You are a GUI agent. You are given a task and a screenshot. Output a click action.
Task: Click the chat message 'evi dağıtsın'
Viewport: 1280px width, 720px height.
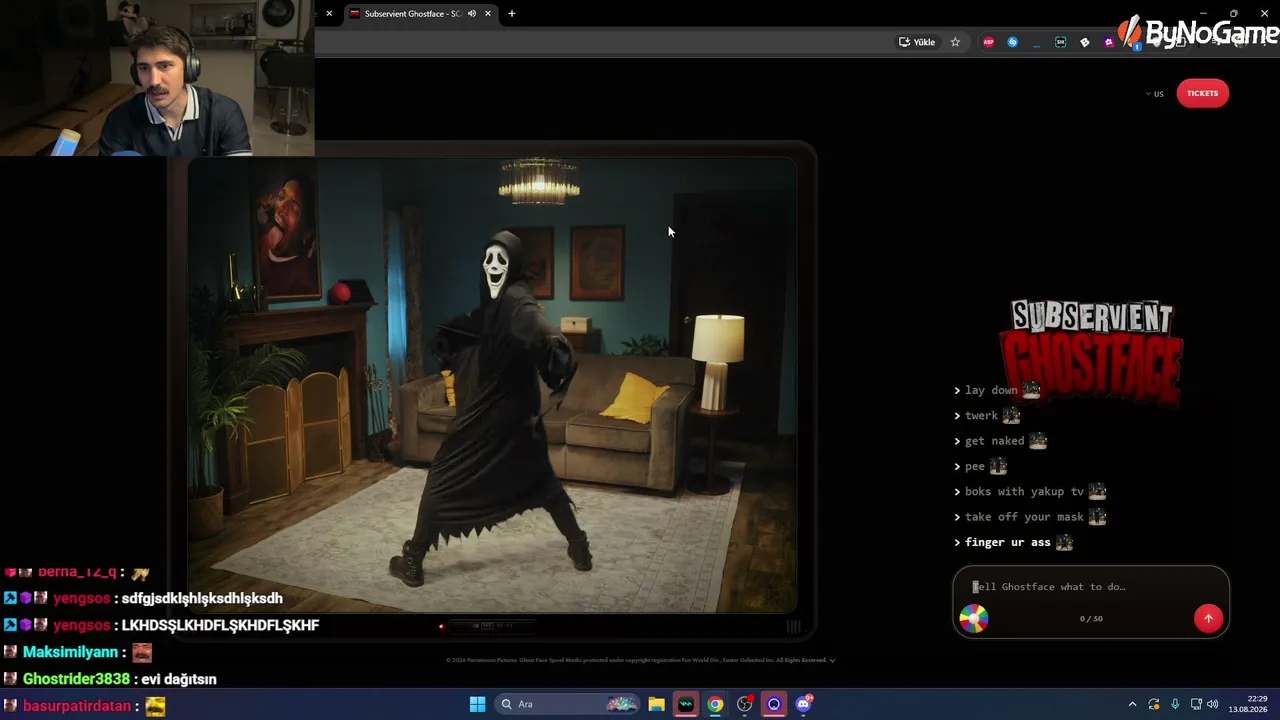[179, 679]
